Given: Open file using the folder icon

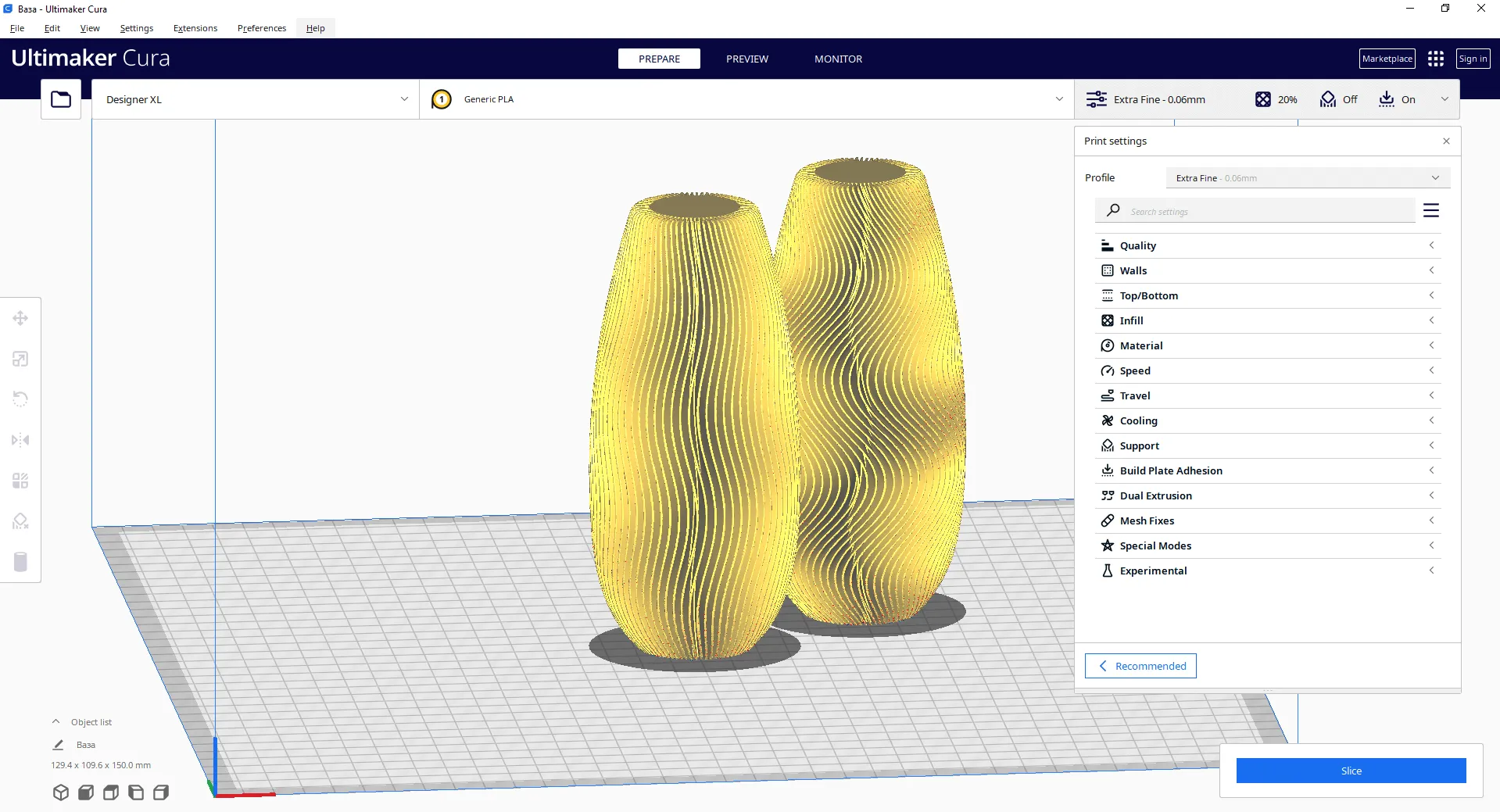Looking at the screenshot, I should pyautogui.click(x=61, y=99).
